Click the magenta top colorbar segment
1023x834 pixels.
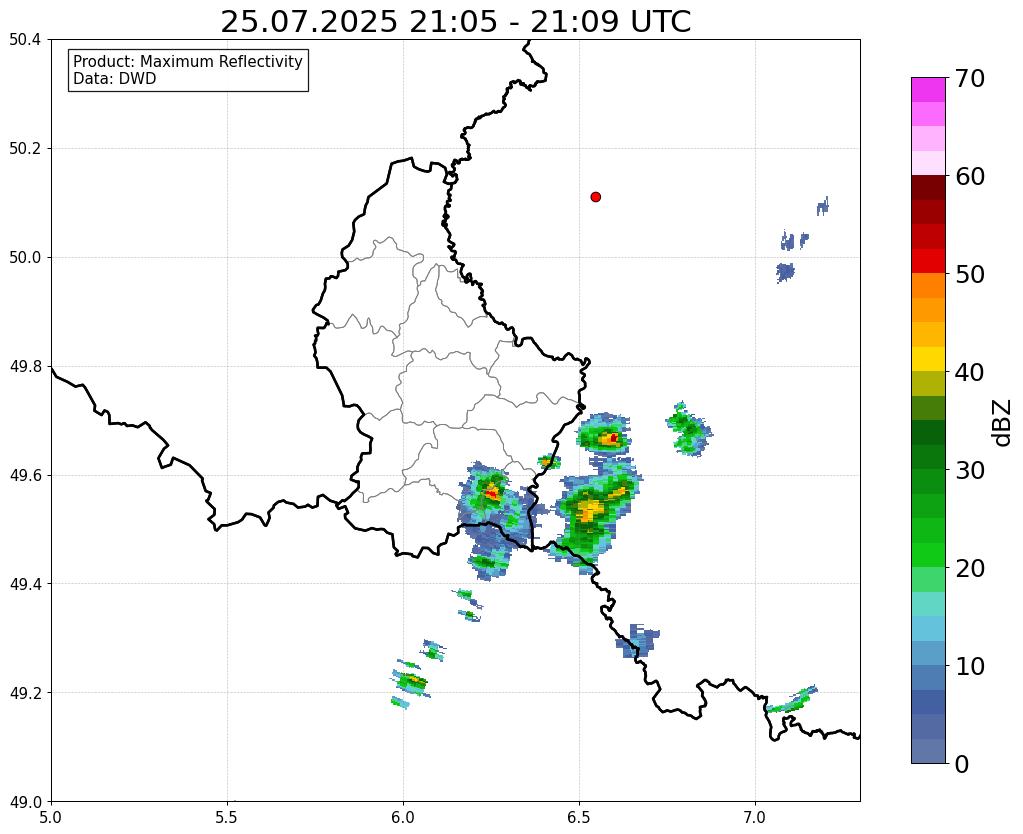pos(928,90)
